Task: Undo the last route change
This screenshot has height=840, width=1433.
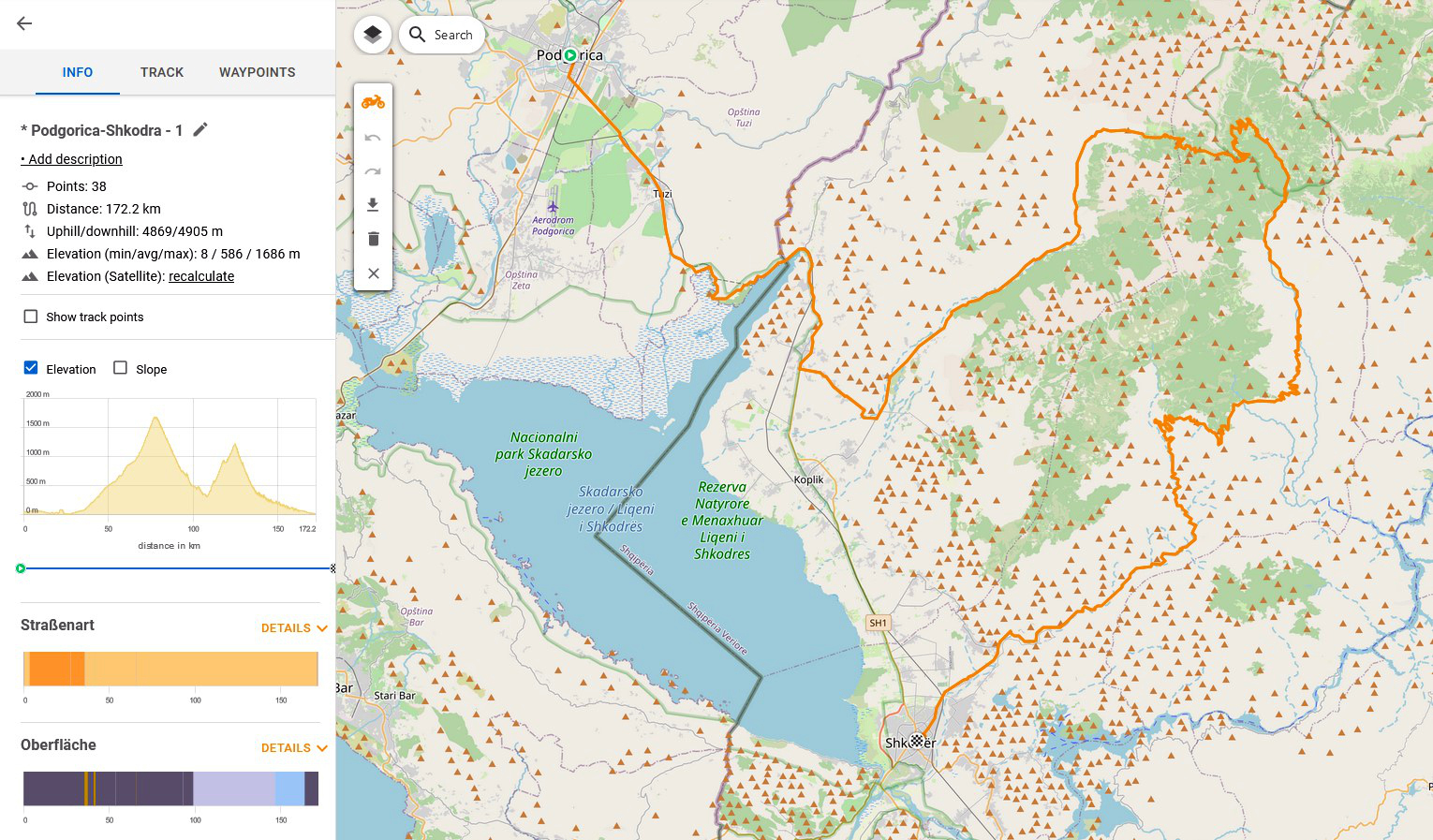Action: click(373, 138)
